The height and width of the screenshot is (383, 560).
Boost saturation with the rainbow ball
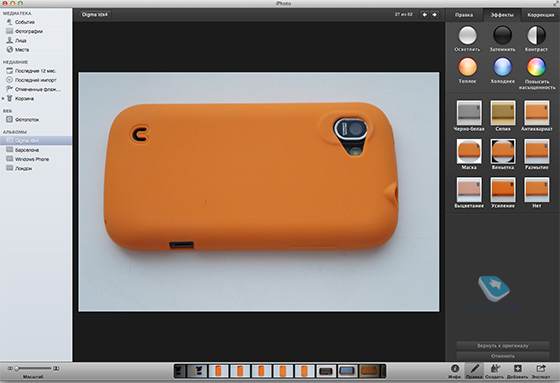tap(536, 67)
